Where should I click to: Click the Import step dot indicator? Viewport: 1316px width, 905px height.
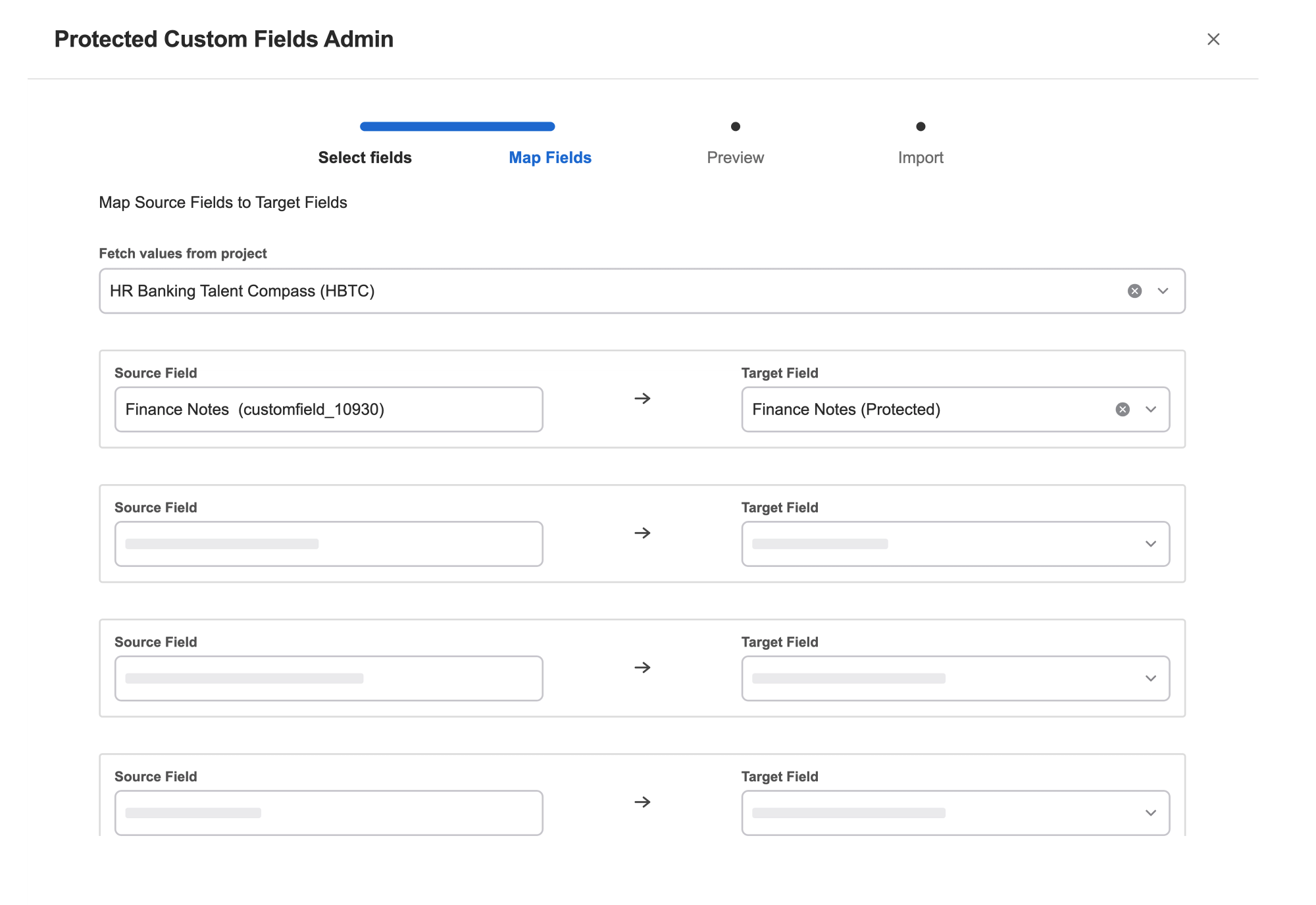point(921,126)
